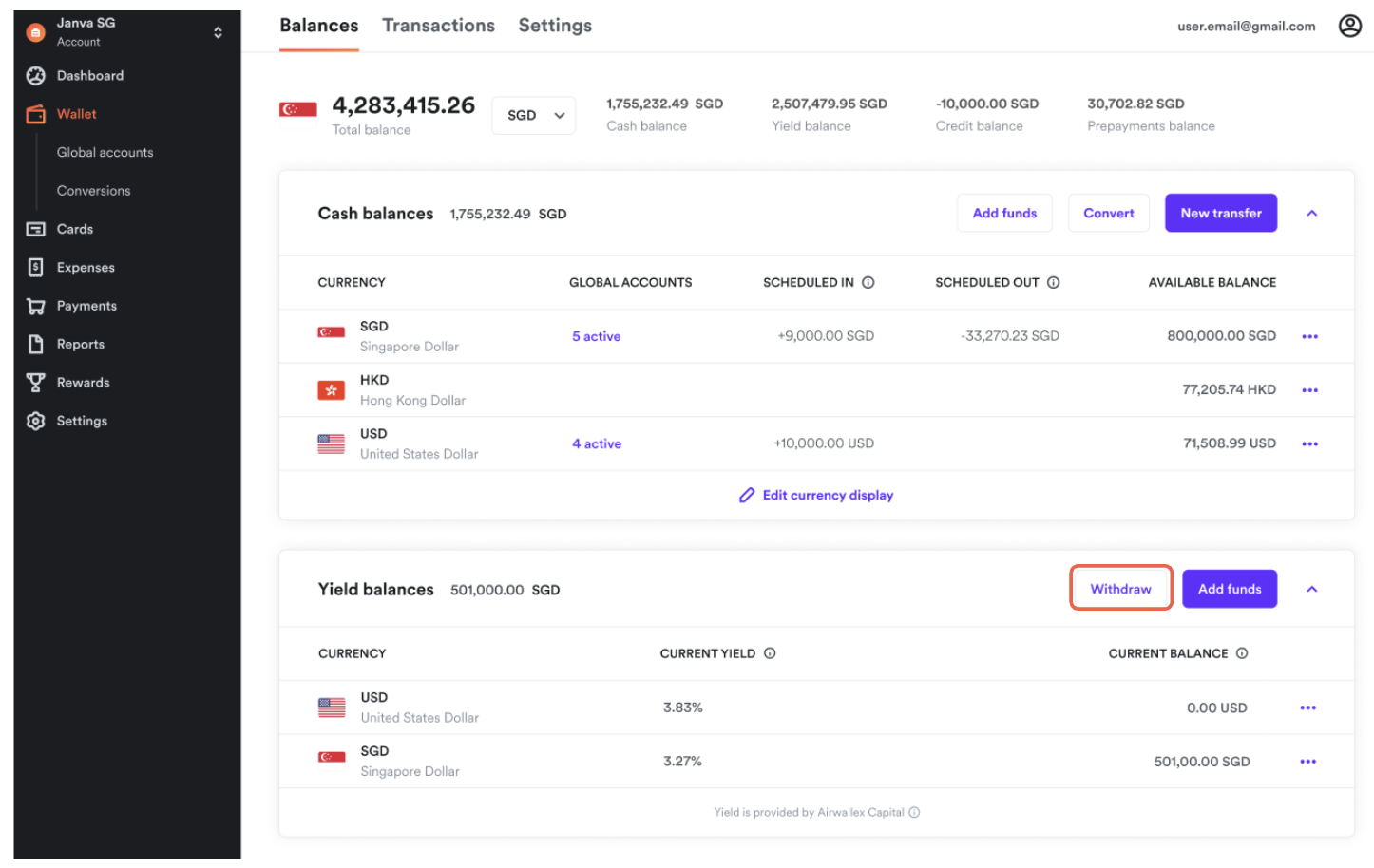Switch to the top Settings tab
This screenshot has width=1374, height=868.
[555, 26]
